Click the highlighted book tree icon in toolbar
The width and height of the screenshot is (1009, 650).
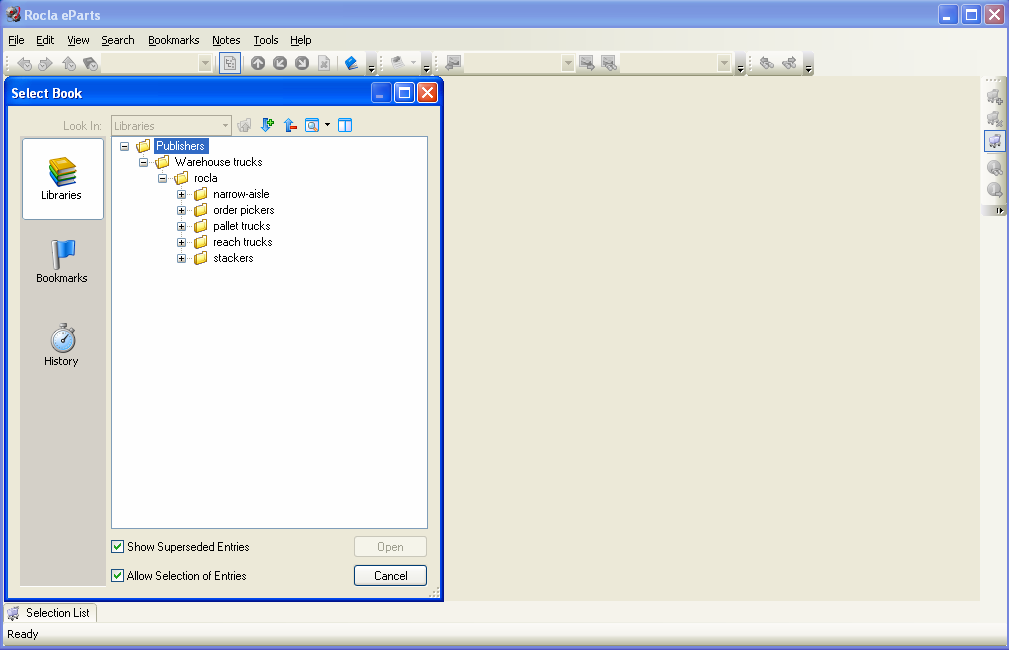230,63
